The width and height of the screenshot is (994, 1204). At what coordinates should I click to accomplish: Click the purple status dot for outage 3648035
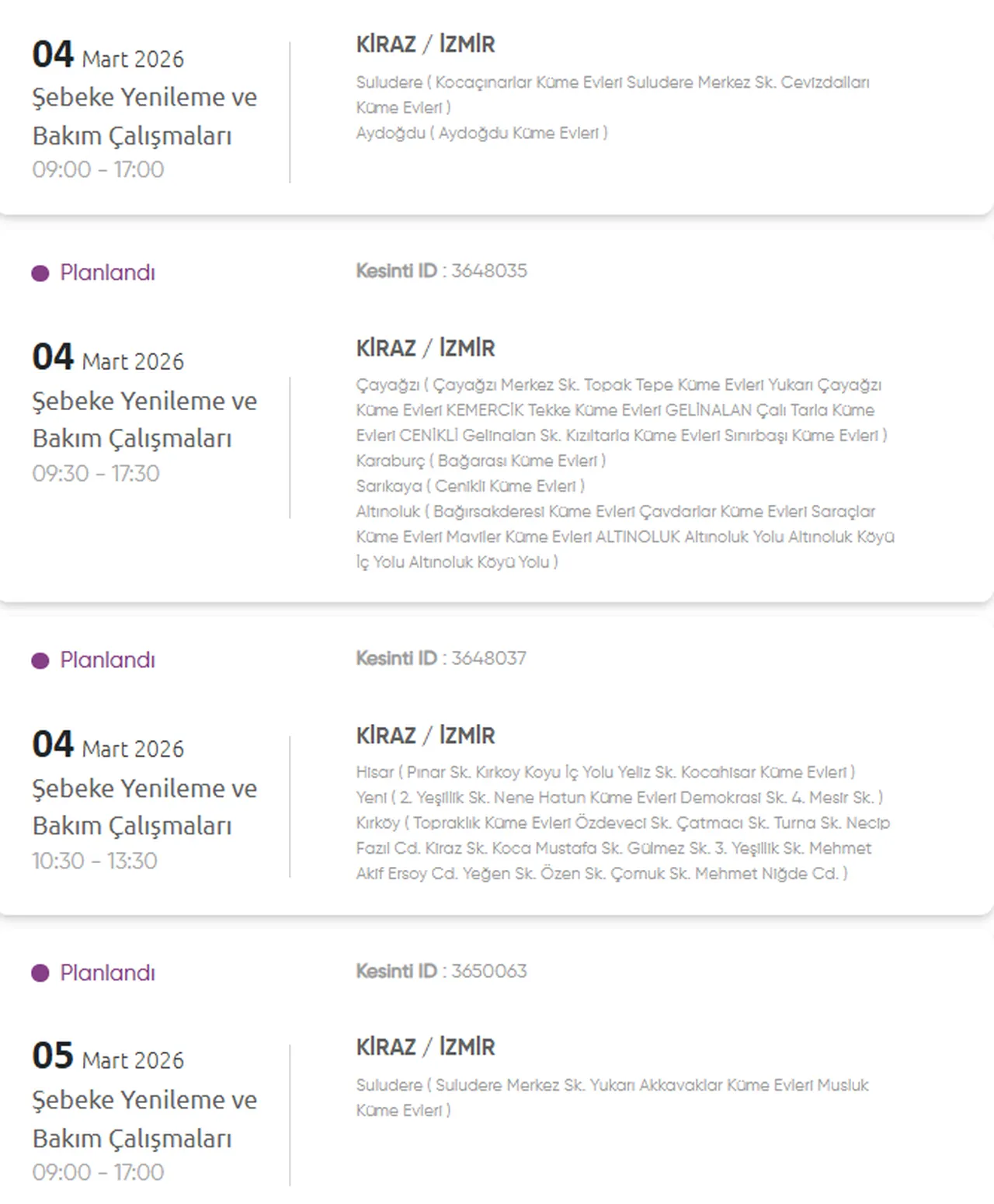[x=40, y=273]
